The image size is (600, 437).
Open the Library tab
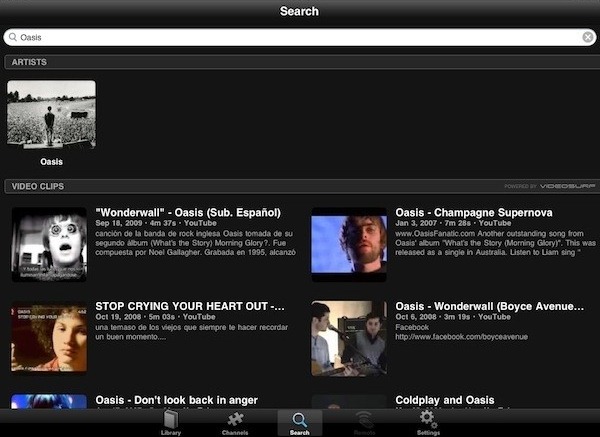pyautogui.click(x=171, y=423)
